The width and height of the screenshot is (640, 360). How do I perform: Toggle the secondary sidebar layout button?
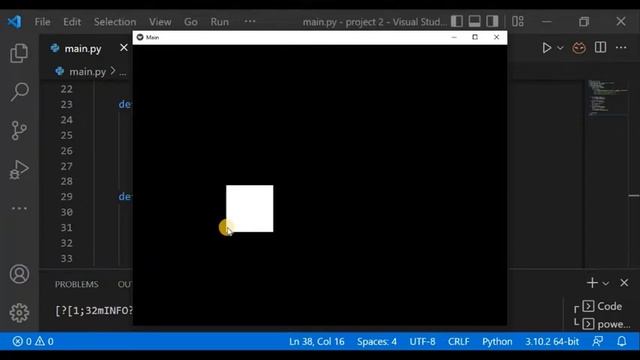pyautogui.click(x=492, y=21)
